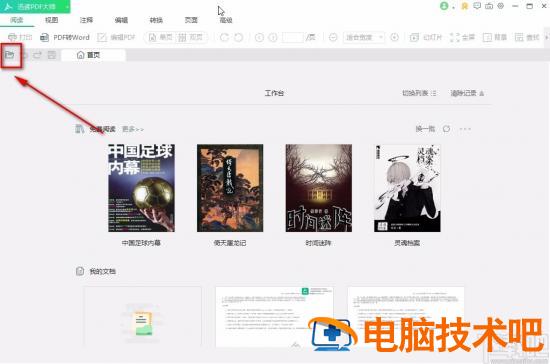The height and width of the screenshot is (364, 550).
Task: Click the 中国足球内幕 title text
Action: 141,243
